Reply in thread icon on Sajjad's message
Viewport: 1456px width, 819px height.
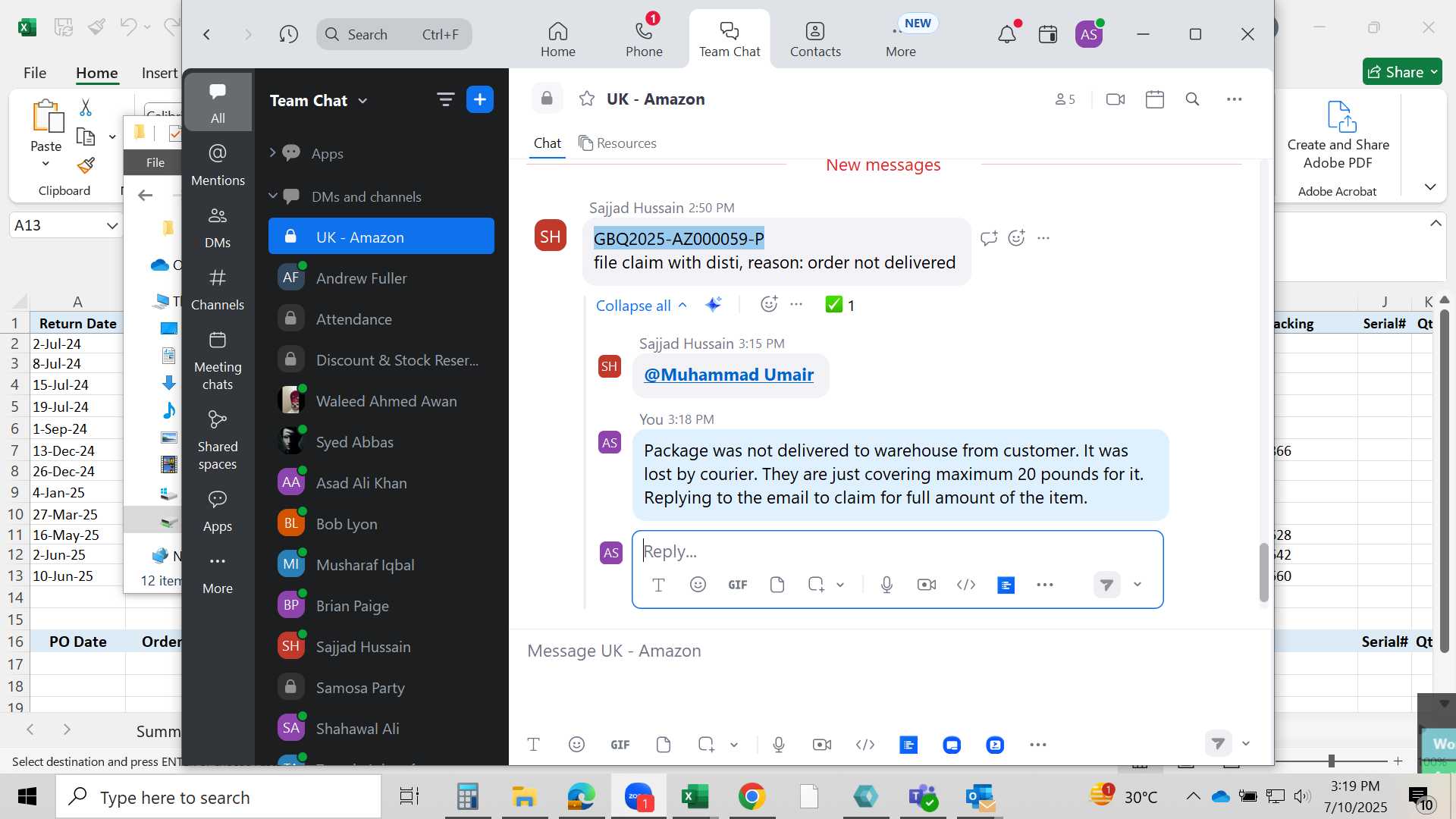click(988, 238)
